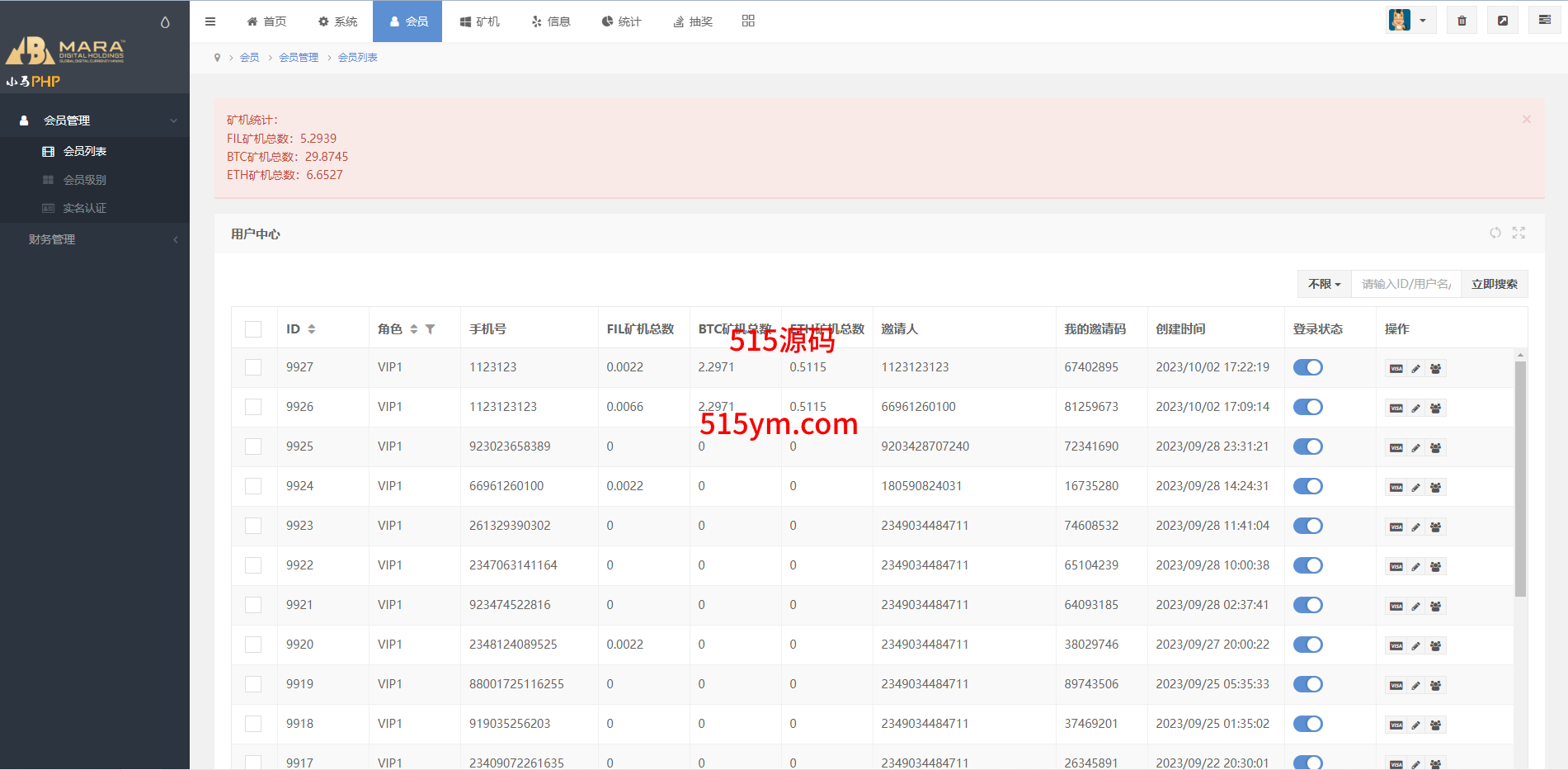Toggle login status for user 9927
The image size is (1568, 770).
click(x=1307, y=367)
